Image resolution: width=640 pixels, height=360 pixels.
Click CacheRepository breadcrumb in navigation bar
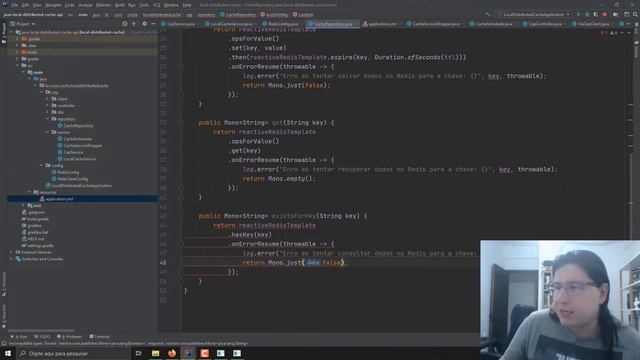pyautogui.click(x=238, y=15)
